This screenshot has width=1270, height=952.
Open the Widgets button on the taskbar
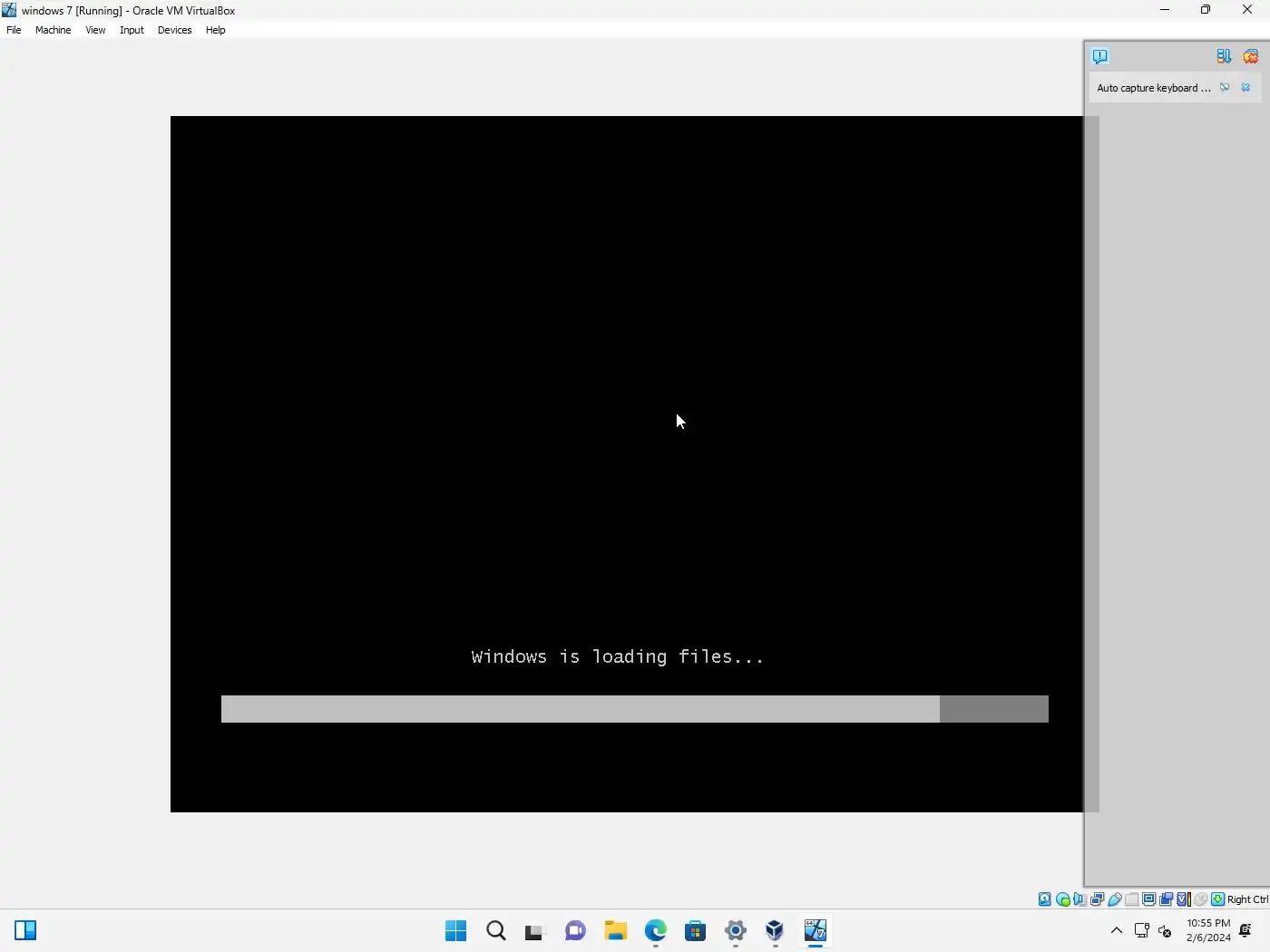click(x=25, y=930)
